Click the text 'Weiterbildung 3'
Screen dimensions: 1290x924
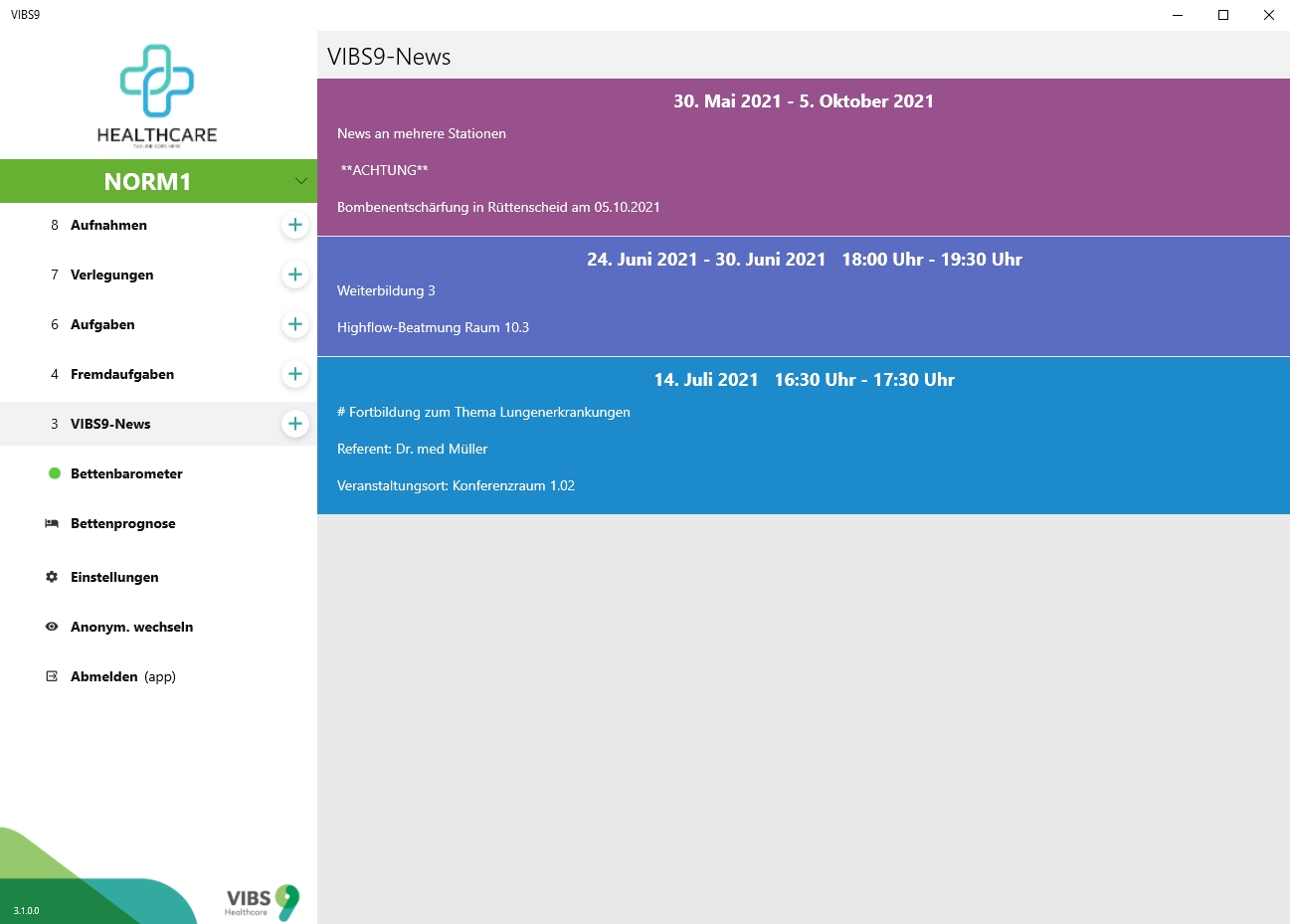[386, 290]
